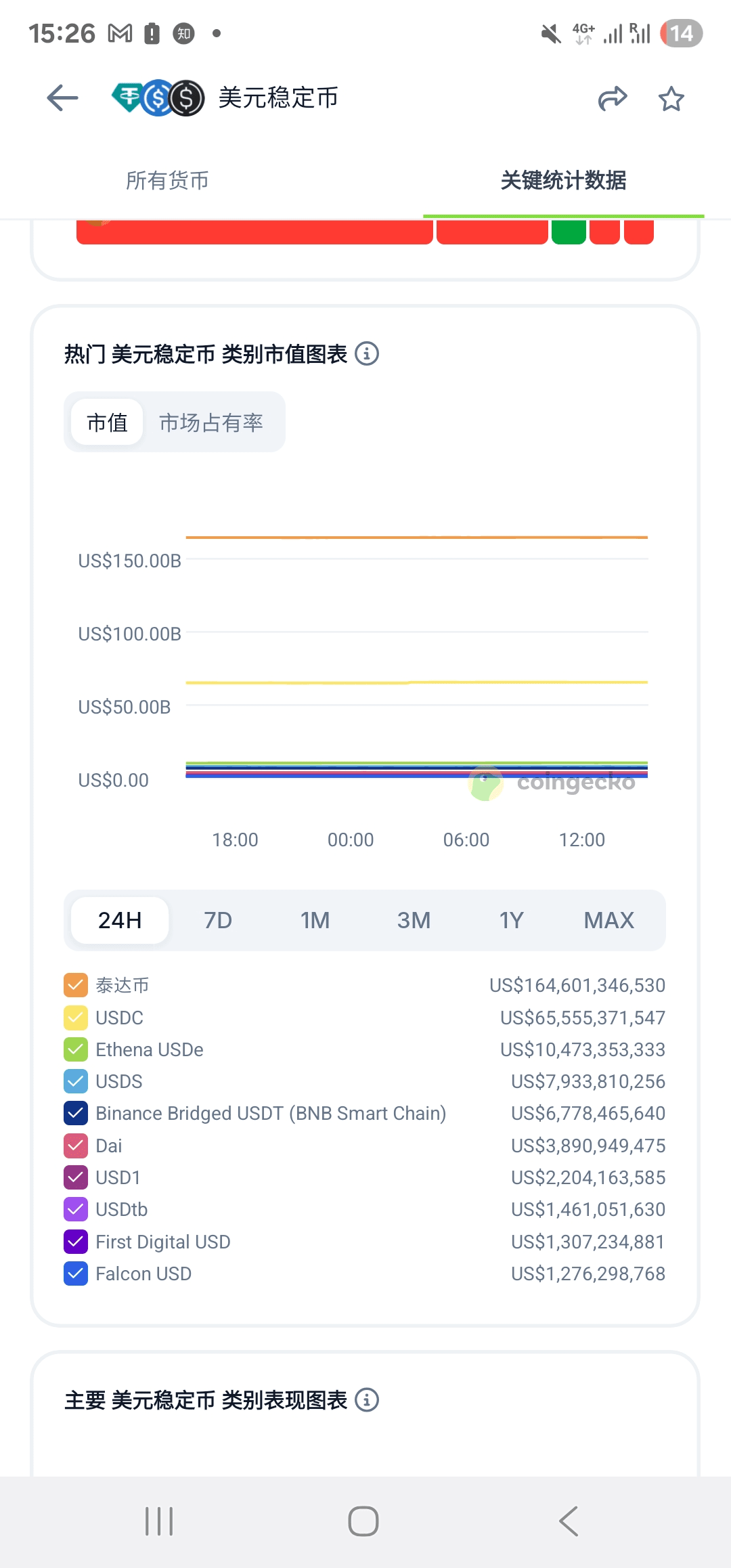Choose the 1Y time range
The image size is (731, 1568).
[511, 920]
